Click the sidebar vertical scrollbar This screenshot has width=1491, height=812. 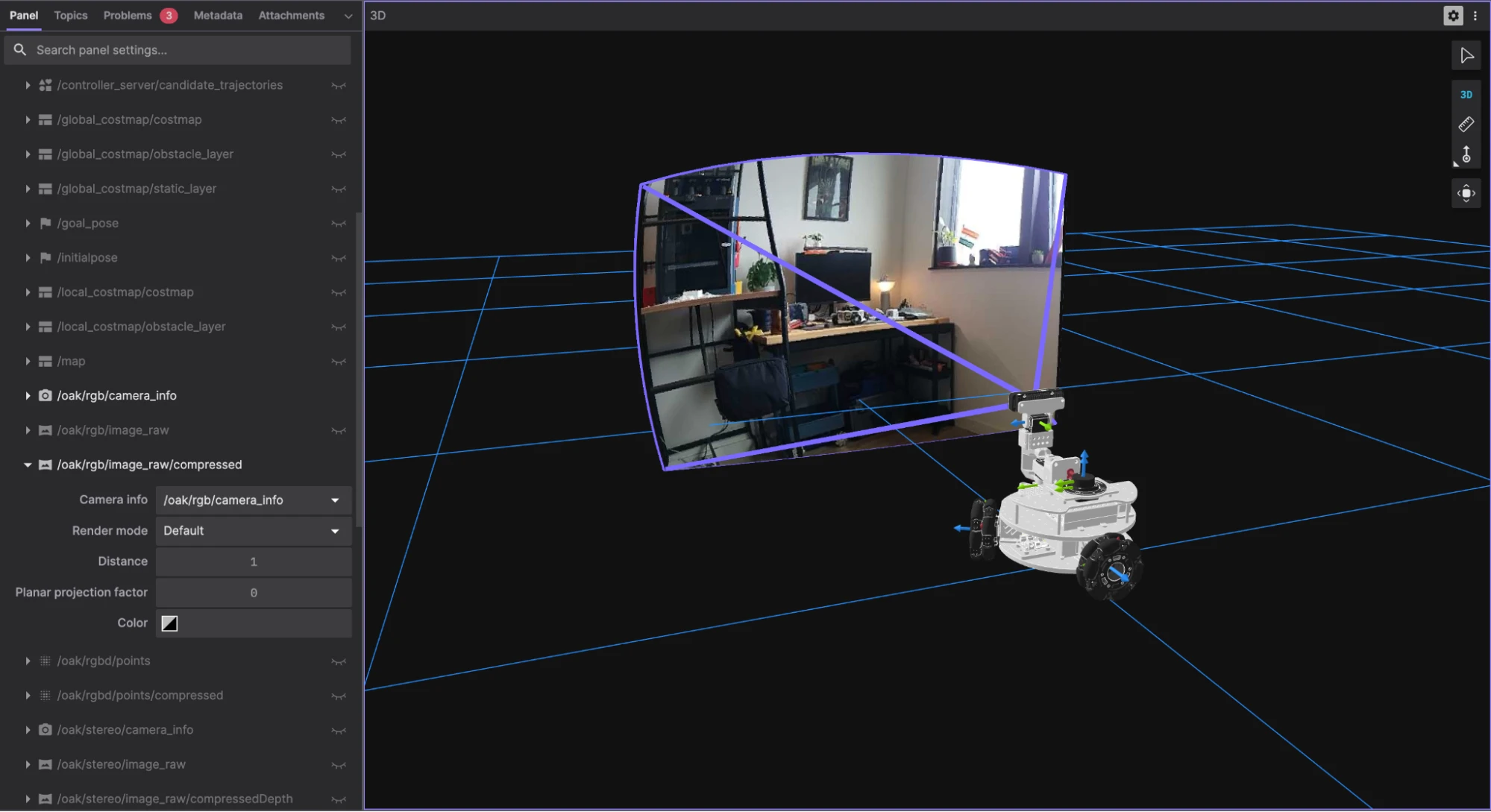point(360,369)
